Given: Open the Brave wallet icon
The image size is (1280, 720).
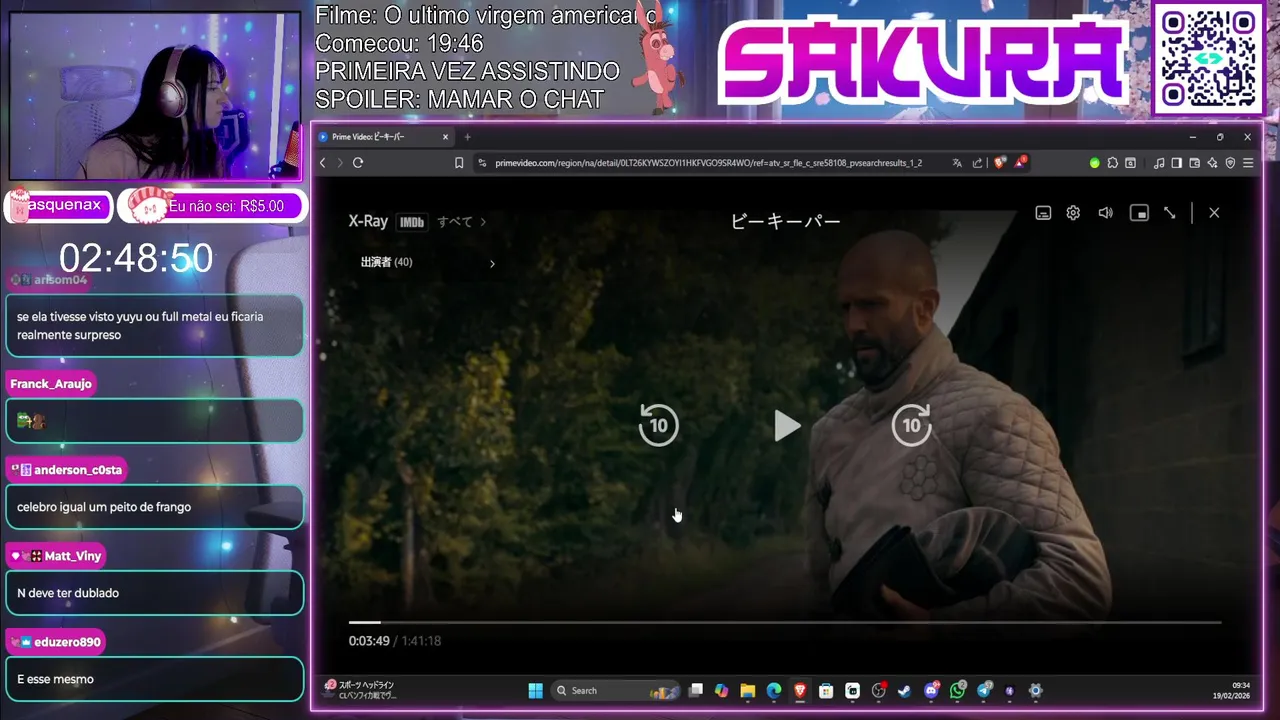Looking at the screenshot, I should click(x=1195, y=163).
